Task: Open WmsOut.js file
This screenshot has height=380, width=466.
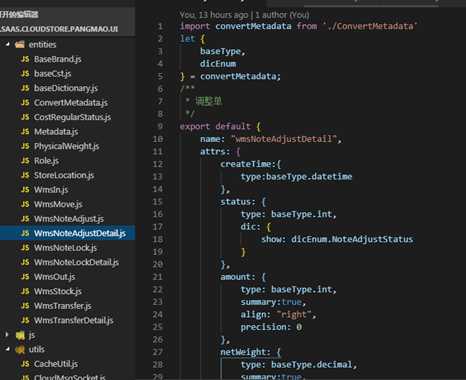Action: [x=54, y=277]
